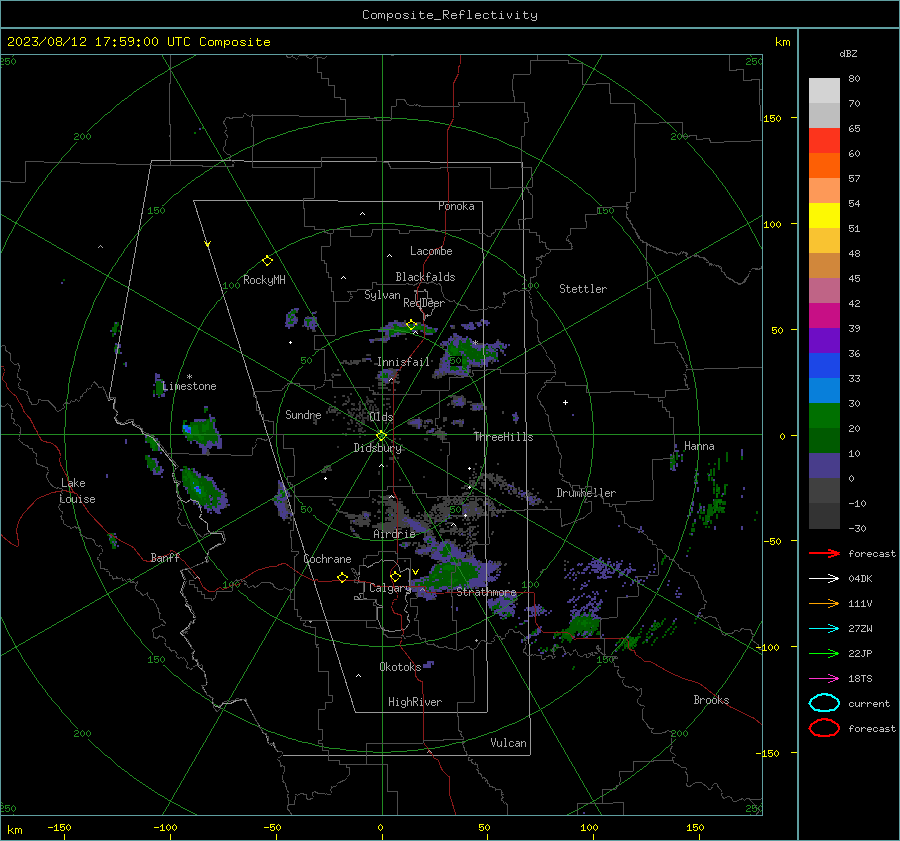Click the Hanna city label
The image size is (900, 841).
[x=699, y=446]
